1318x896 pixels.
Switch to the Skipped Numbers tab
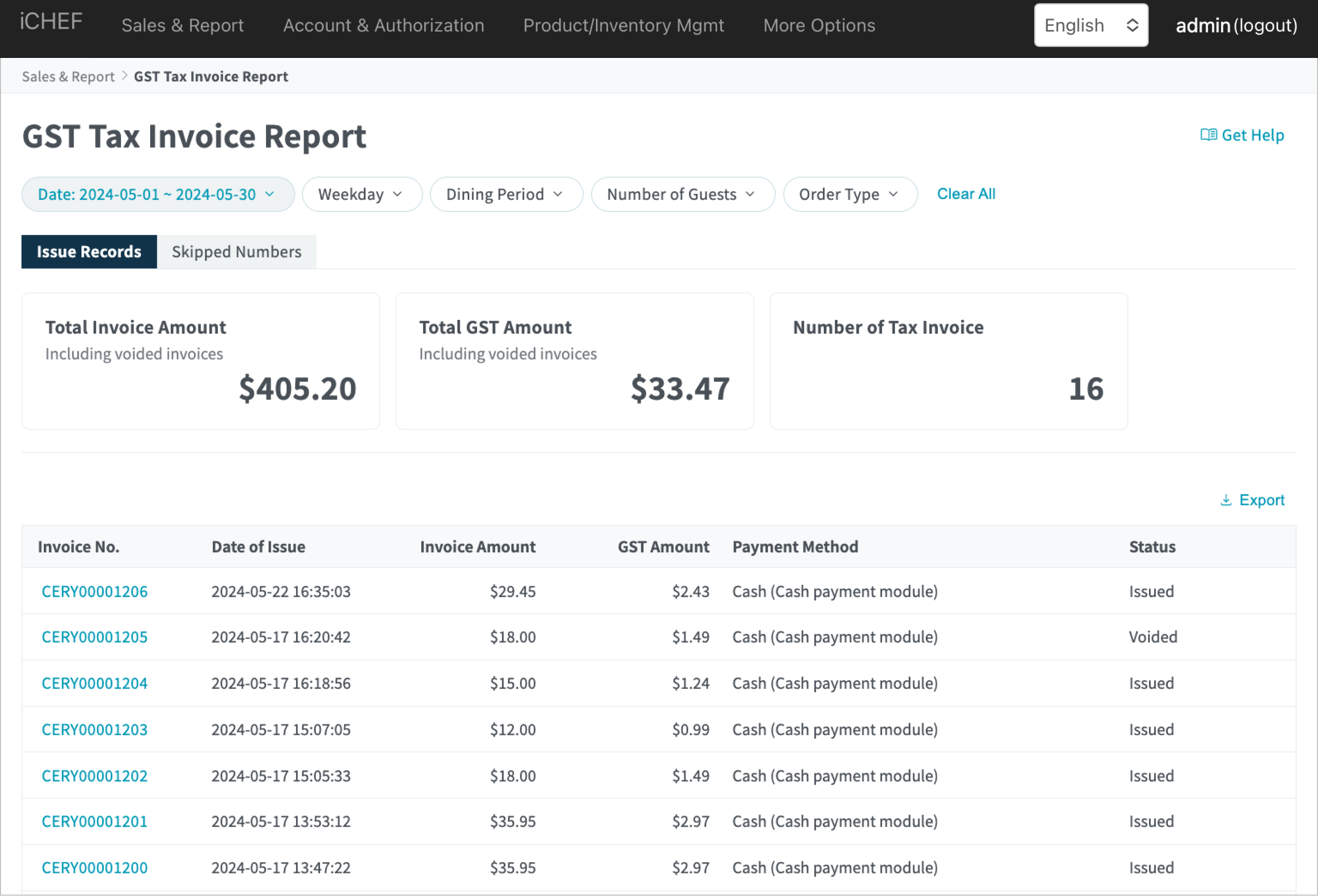click(236, 252)
